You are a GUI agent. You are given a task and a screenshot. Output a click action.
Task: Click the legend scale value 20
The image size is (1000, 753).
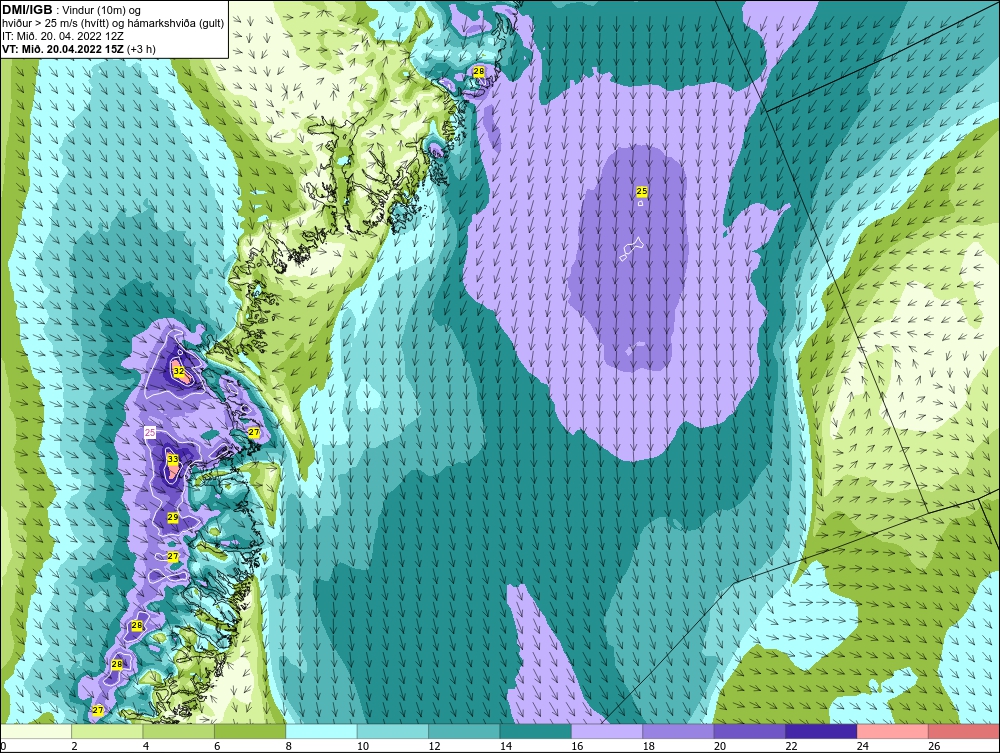click(x=720, y=746)
